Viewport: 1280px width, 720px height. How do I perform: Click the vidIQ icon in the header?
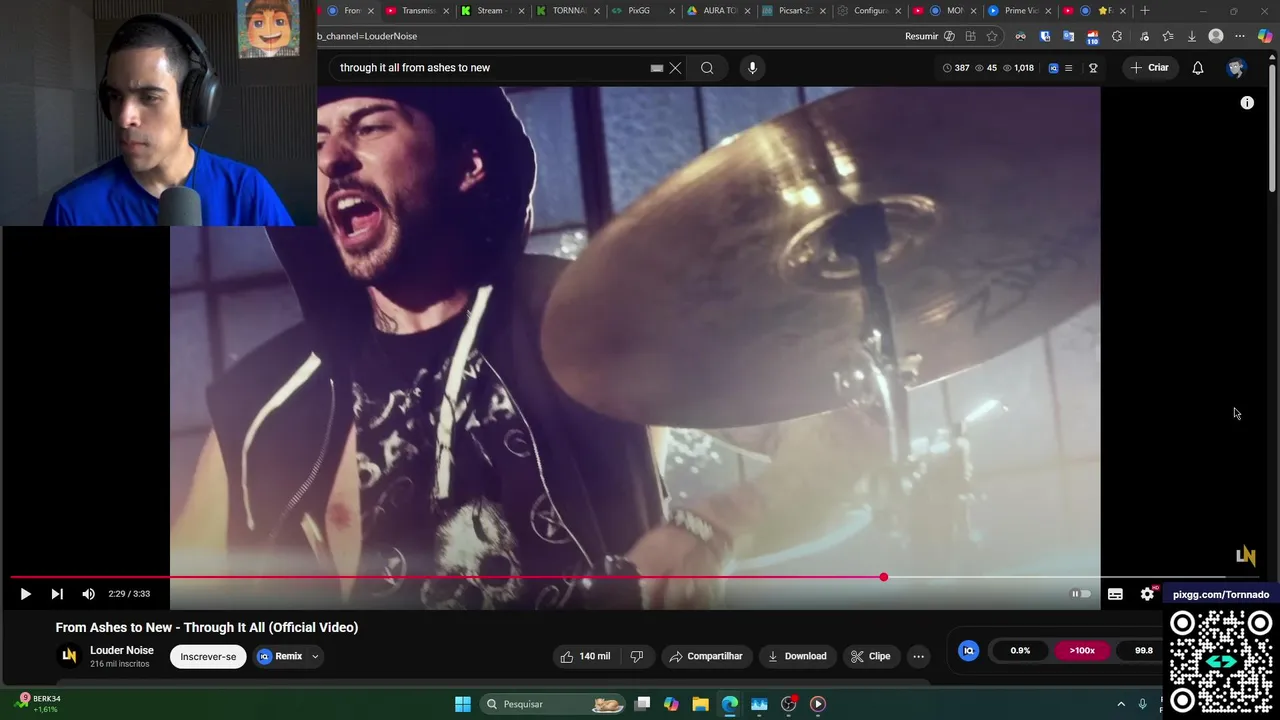pyautogui.click(x=1053, y=68)
